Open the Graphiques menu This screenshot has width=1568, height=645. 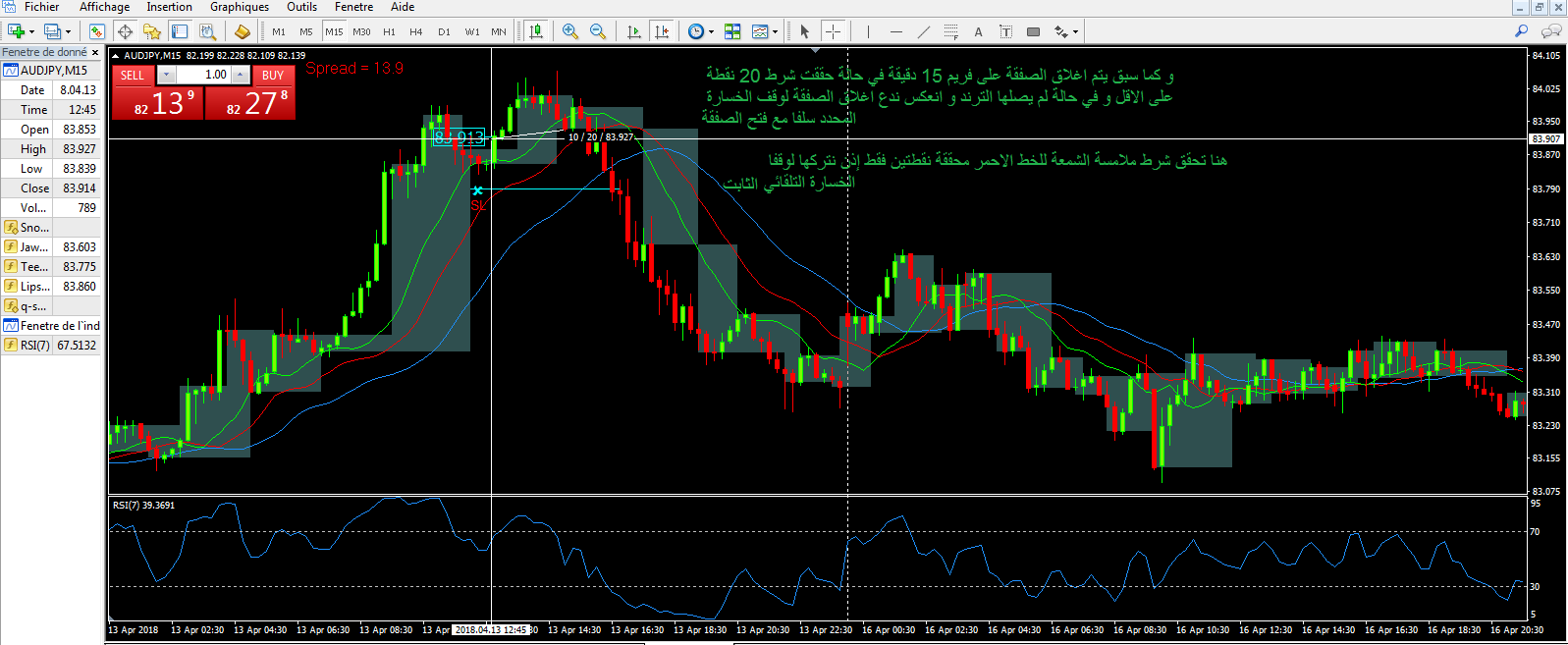(239, 7)
